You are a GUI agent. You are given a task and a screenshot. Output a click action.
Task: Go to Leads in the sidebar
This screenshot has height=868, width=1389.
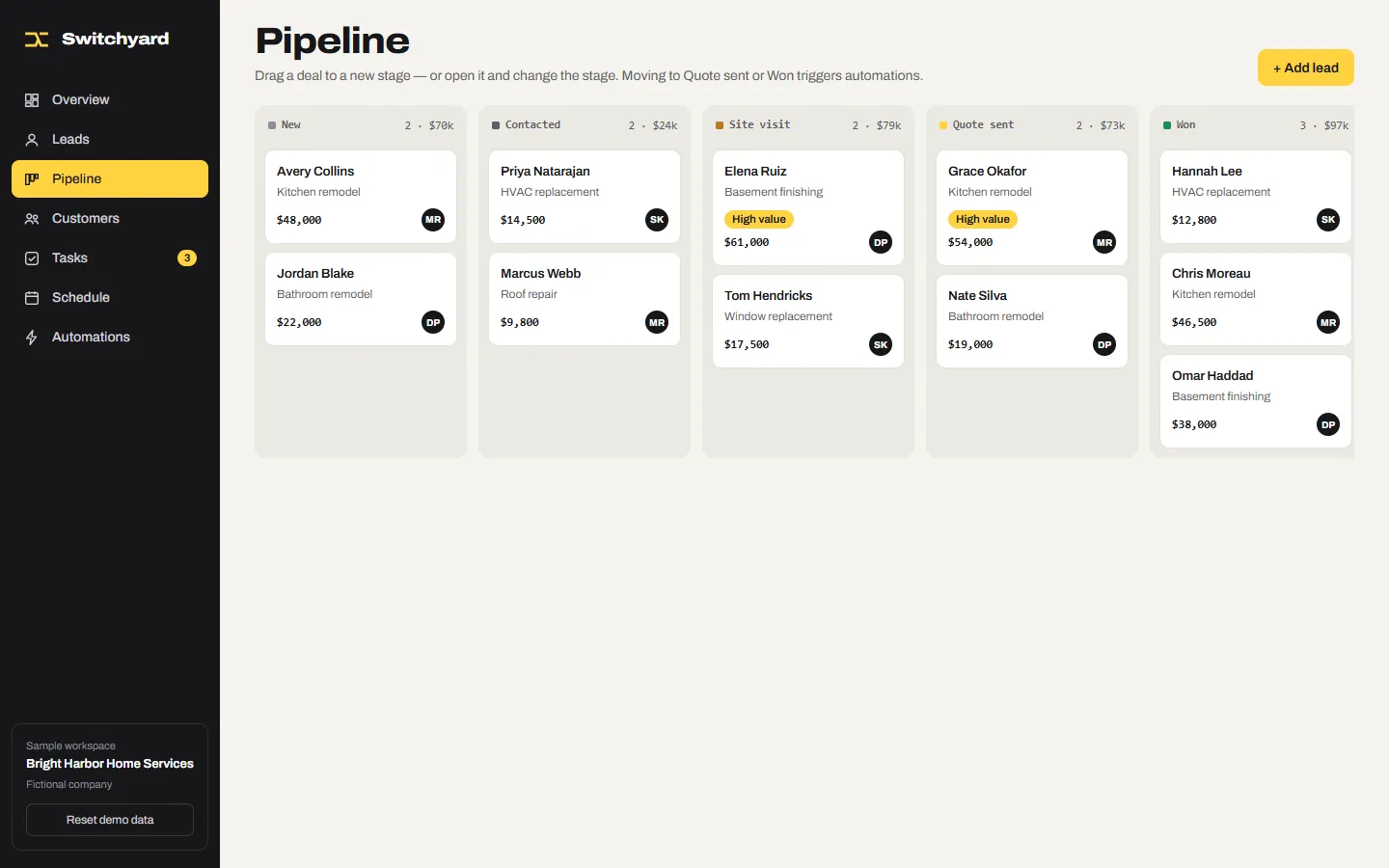(x=110, y=140)
